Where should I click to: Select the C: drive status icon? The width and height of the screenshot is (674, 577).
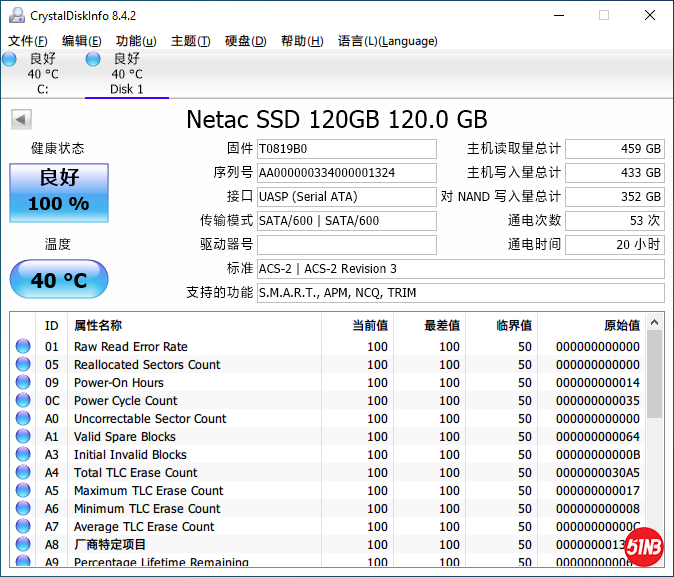(x=9, y=60)
